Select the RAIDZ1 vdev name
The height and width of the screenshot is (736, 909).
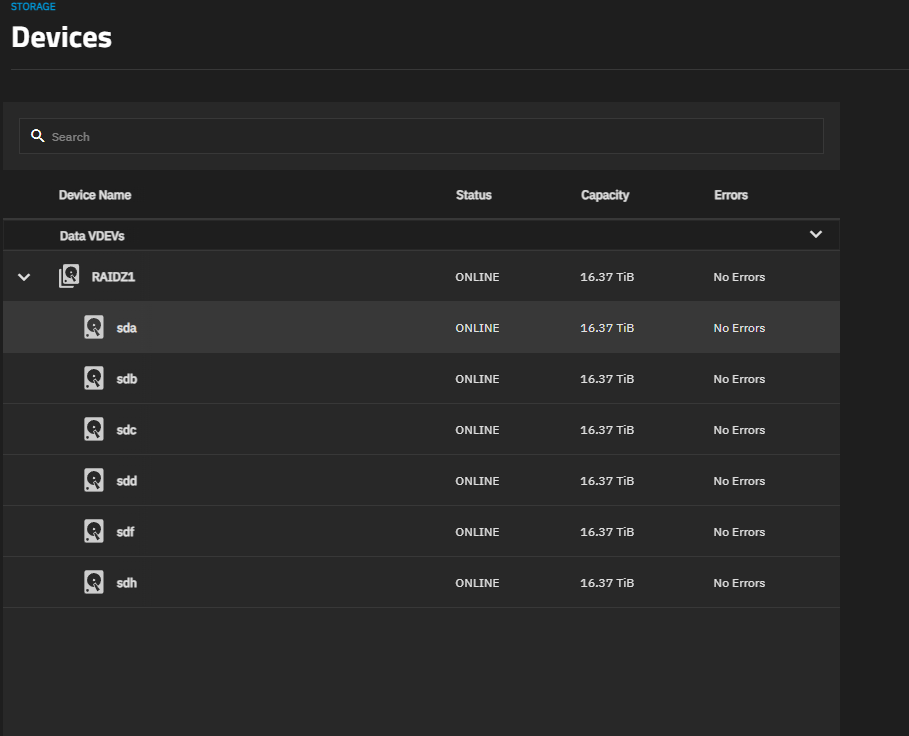(x=113, y=277)
